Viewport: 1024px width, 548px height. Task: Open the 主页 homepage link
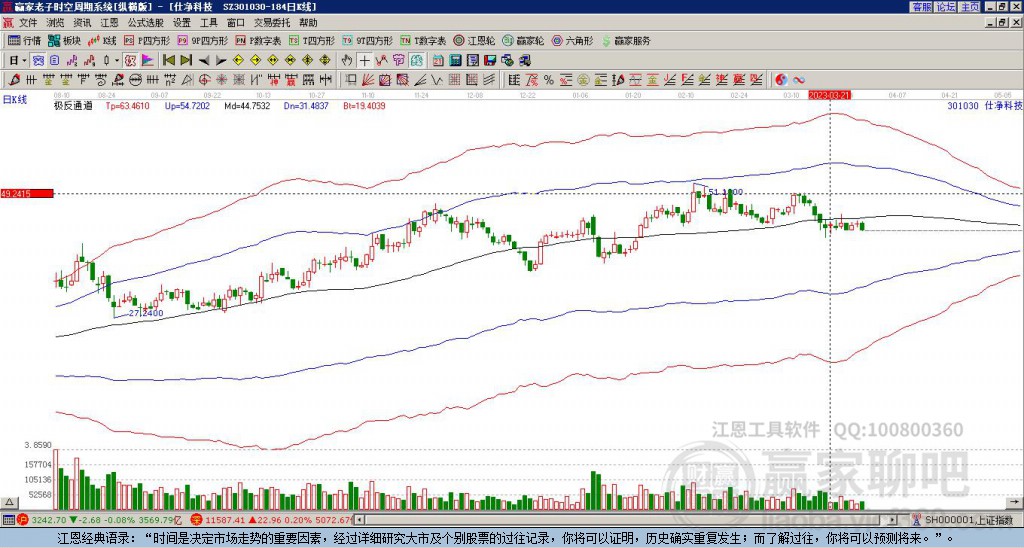(x=970, y=7)
